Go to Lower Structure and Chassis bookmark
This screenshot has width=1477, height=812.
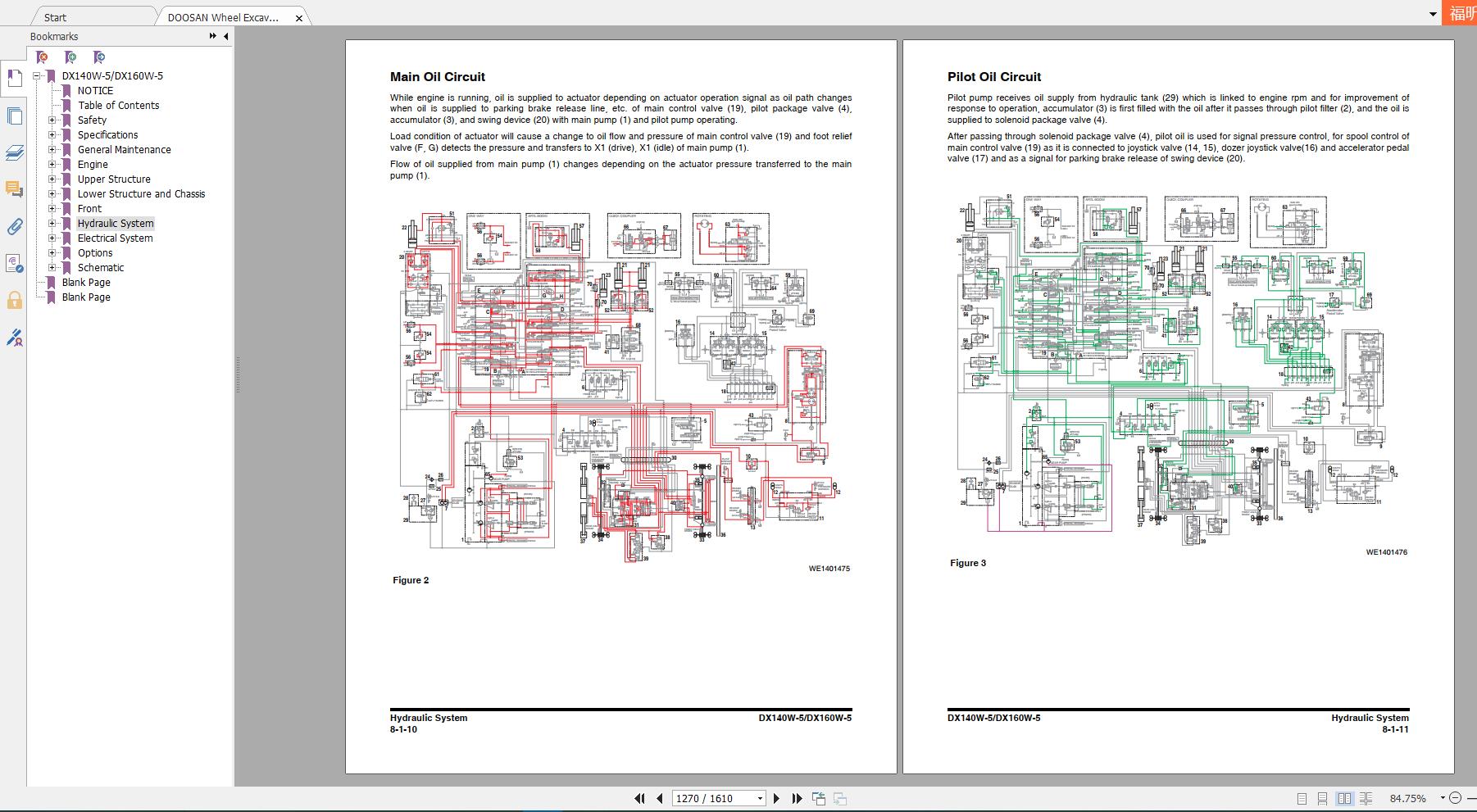(x=142, y=194)
